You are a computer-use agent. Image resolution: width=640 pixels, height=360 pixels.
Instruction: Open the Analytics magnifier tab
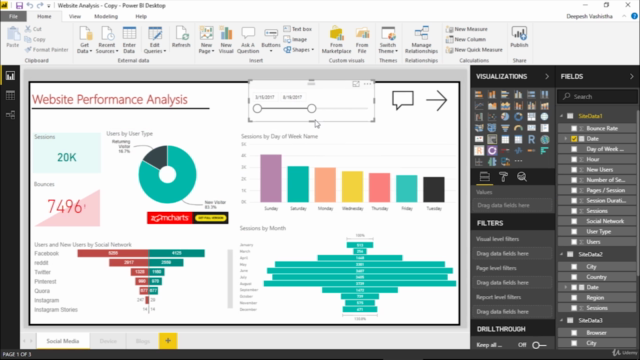(x=522, y=177)
